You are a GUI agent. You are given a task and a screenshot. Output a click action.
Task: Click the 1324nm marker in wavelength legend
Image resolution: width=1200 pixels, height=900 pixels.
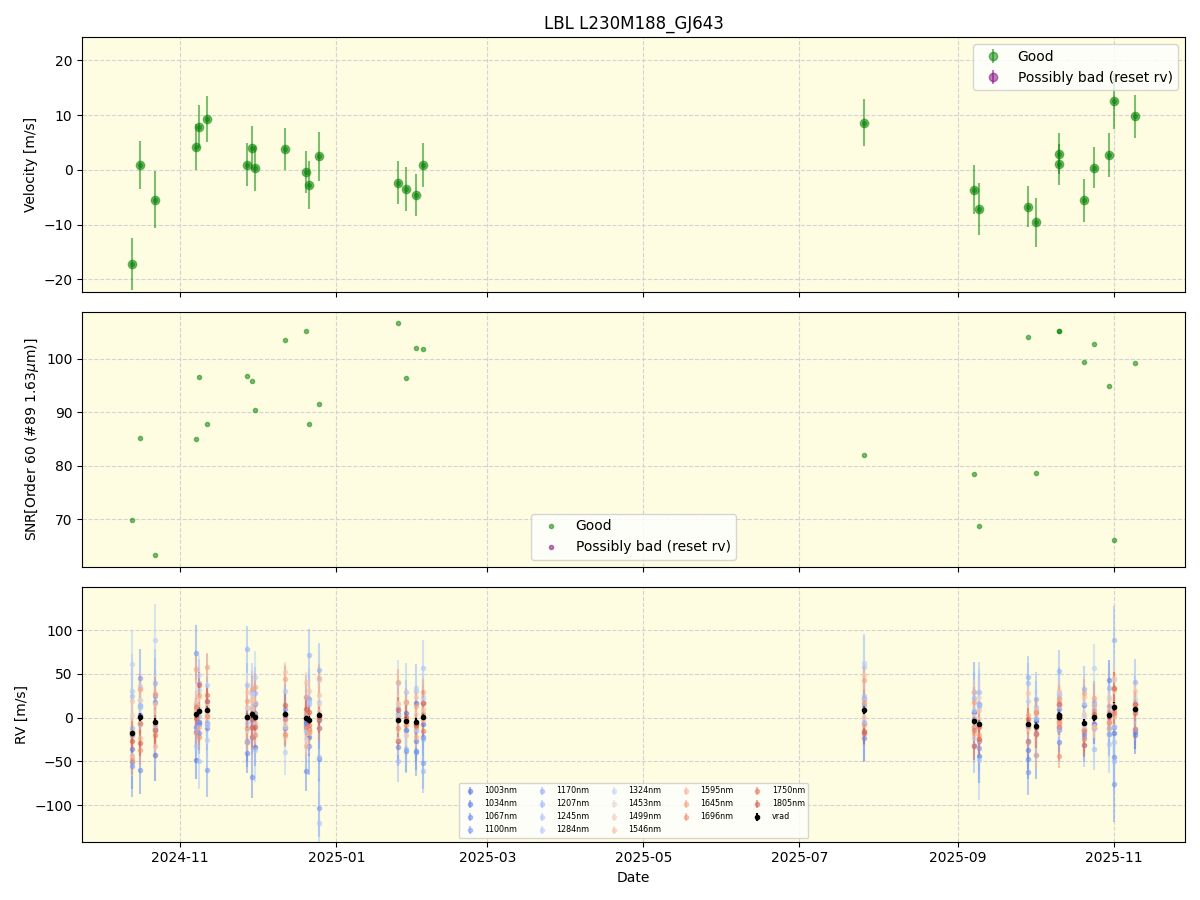[614, 791]
